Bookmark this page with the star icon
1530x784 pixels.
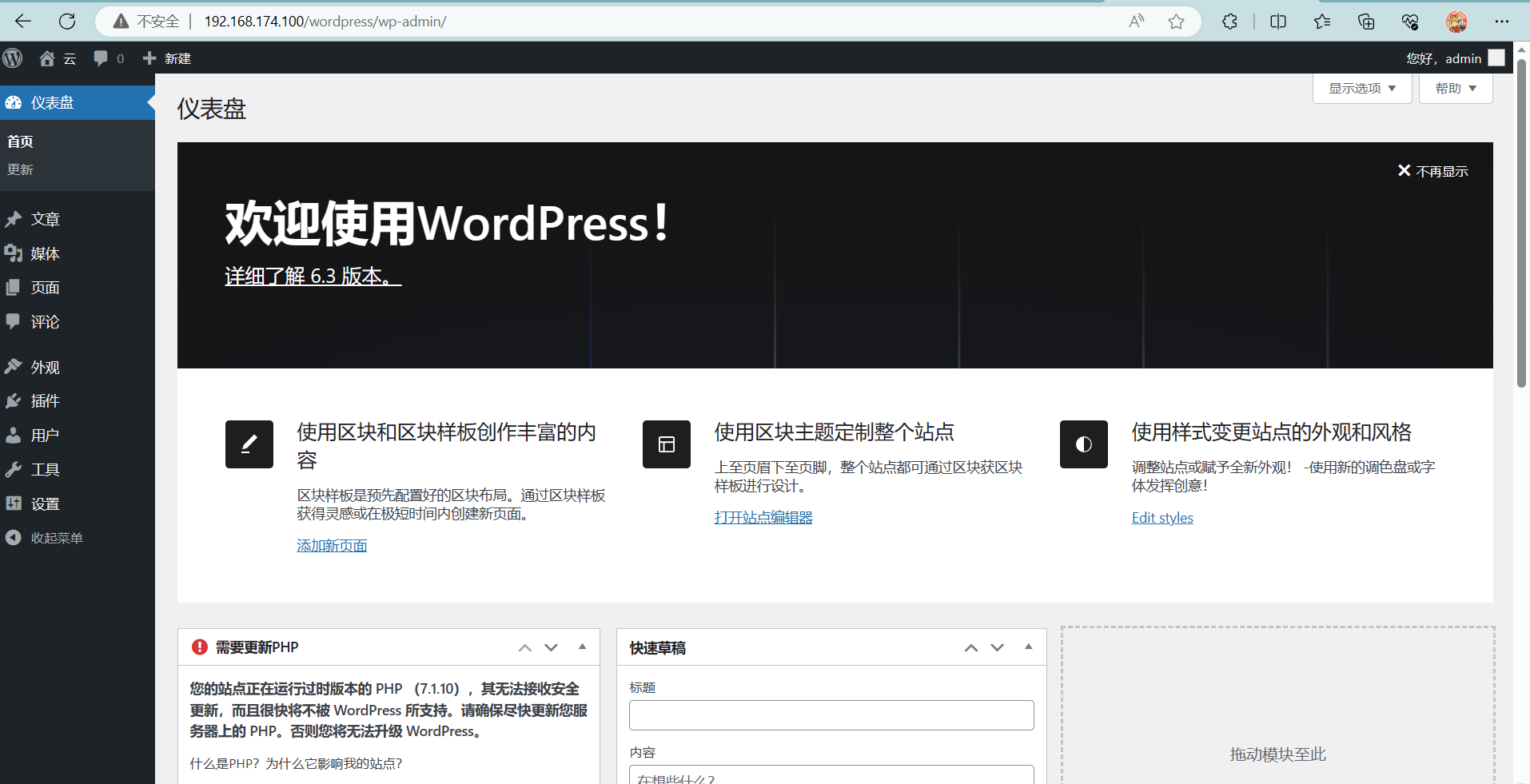coord(1176,22)
